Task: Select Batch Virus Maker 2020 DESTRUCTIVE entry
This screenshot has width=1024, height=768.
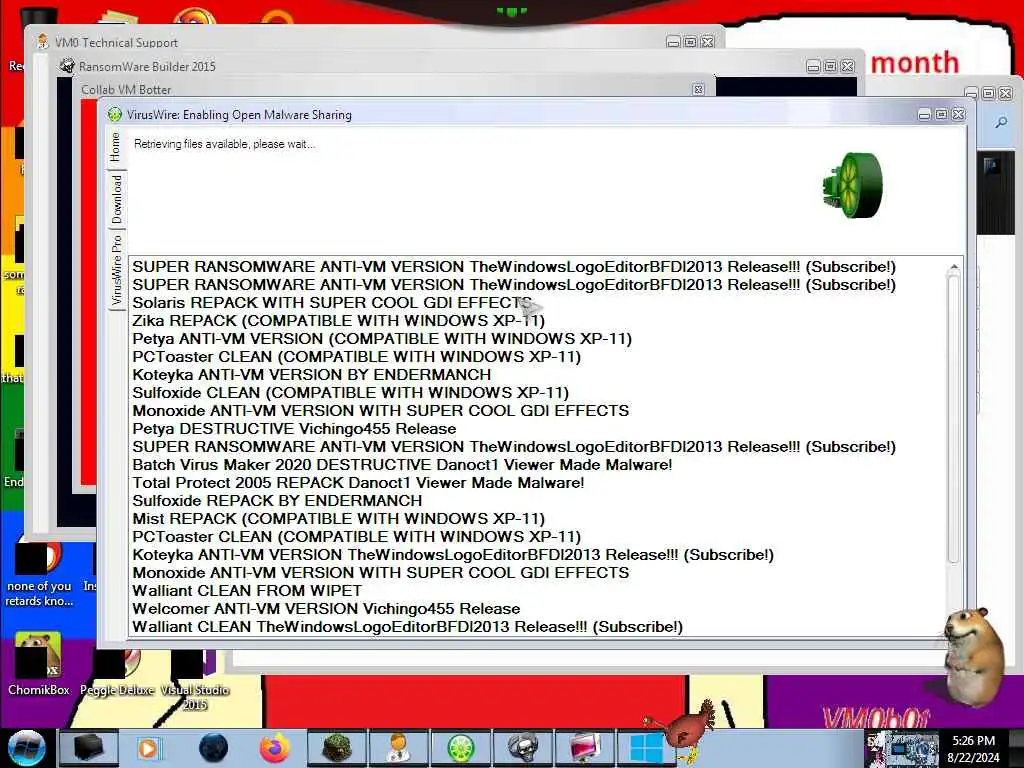Action: [x=402, y=464]
